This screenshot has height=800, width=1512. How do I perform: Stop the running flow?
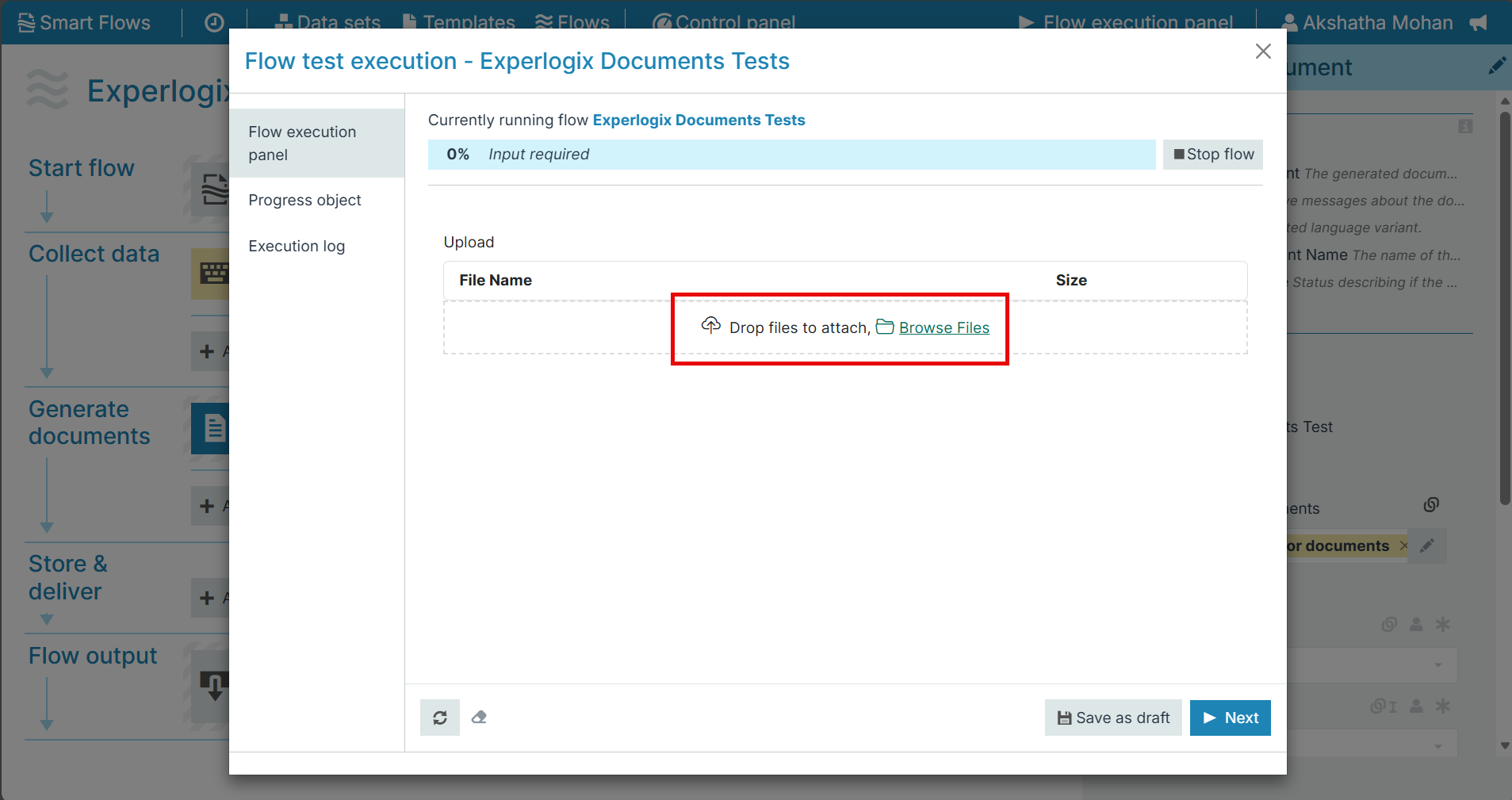coord(1212,155)
